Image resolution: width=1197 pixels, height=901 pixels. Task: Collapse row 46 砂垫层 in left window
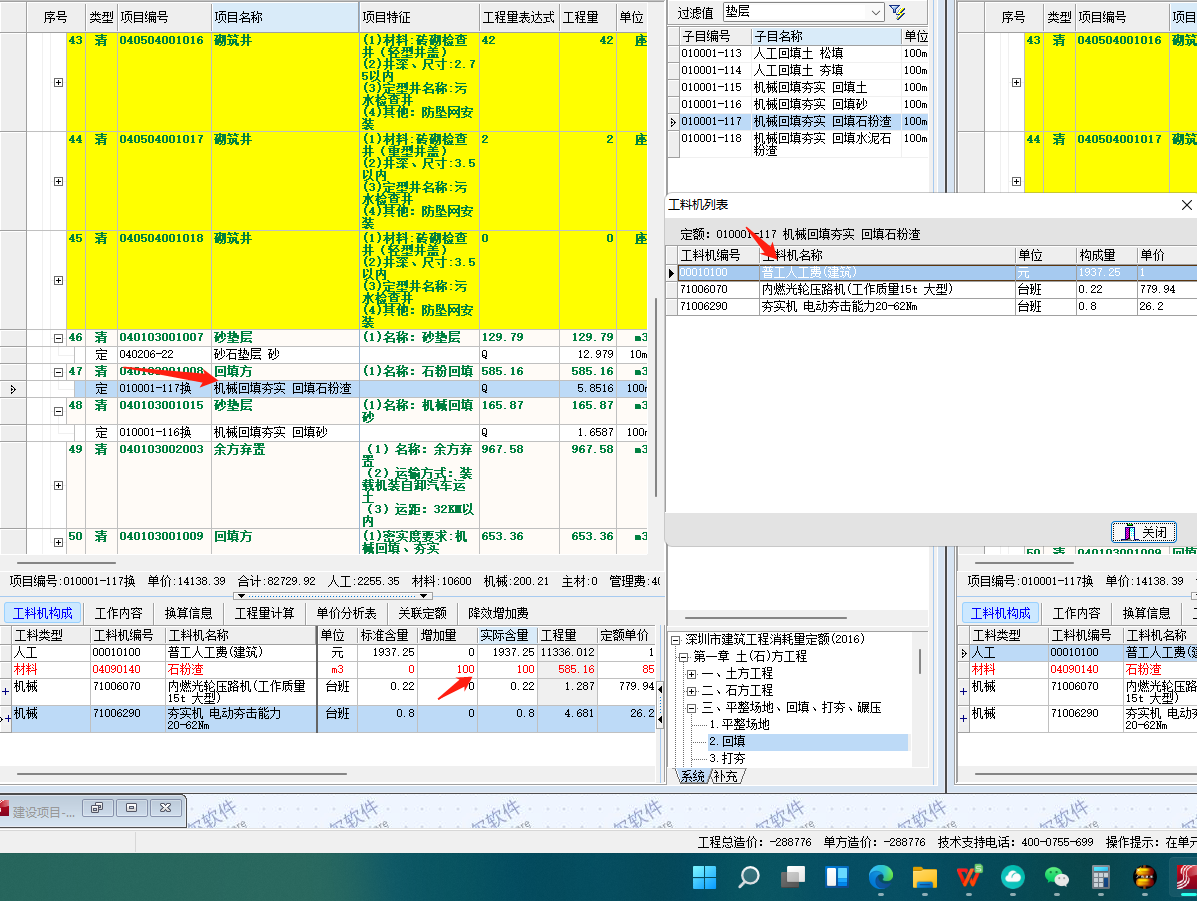tap(58, 338)
